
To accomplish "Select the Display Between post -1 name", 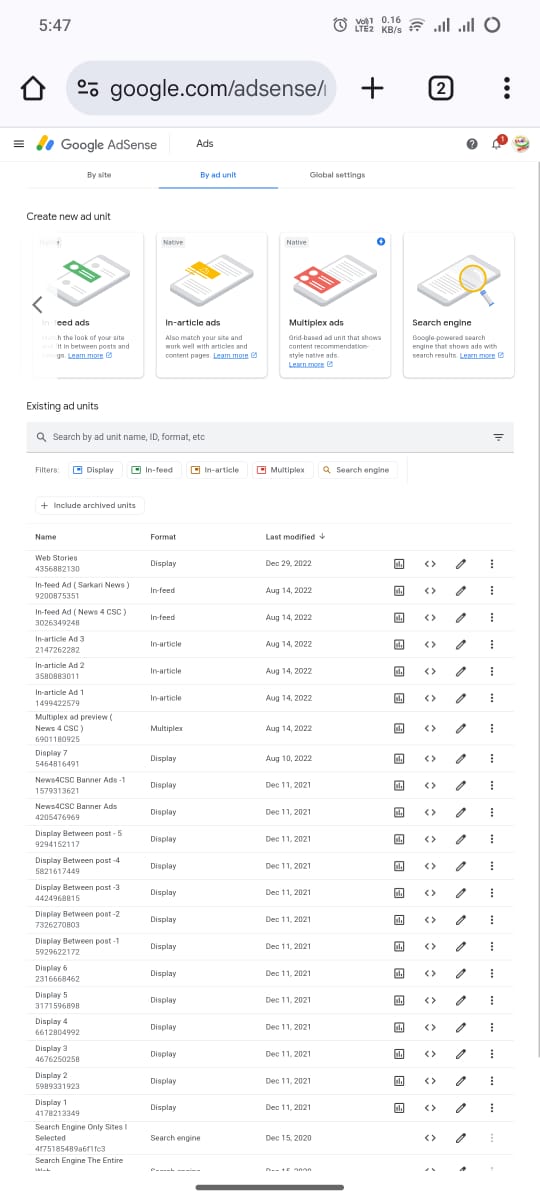I will [77, 941].
